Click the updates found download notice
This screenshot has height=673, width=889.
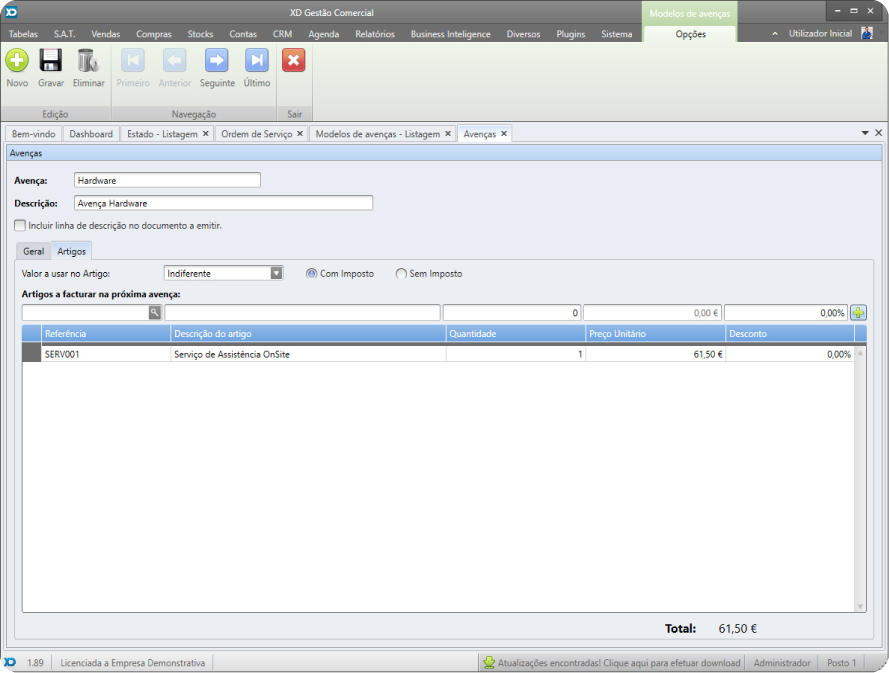tap(611, 663)
